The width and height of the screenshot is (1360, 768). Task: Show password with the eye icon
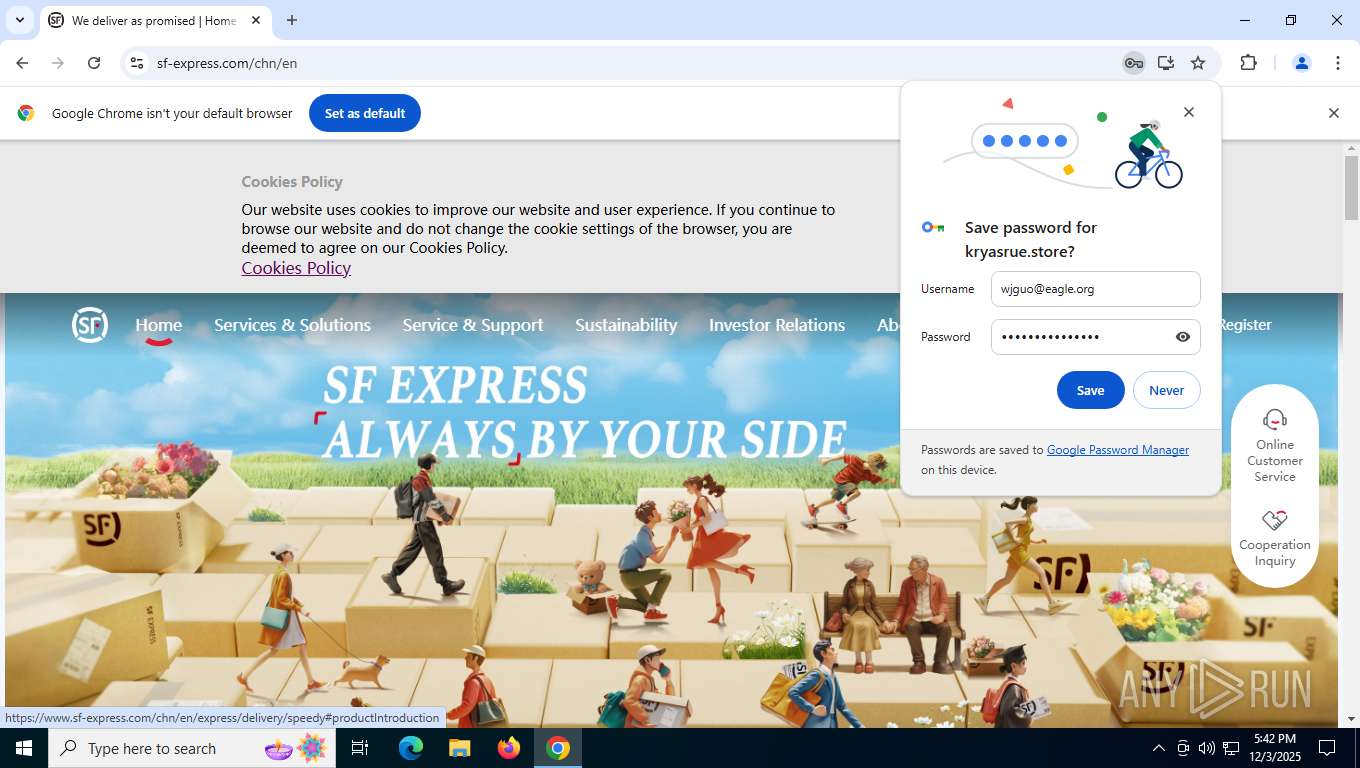coord(1183,337)
